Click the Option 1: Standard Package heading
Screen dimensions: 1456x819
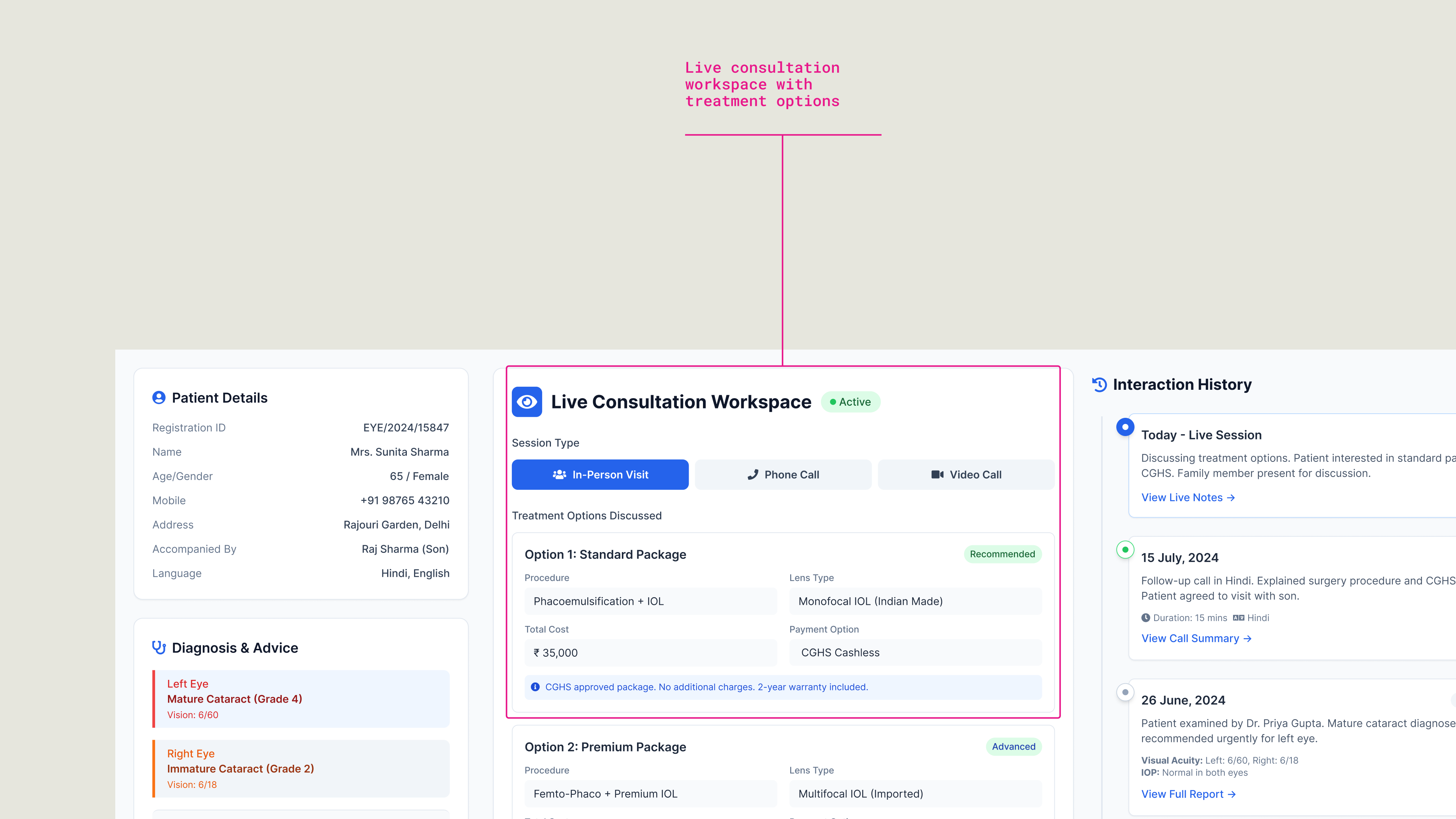click(x=606, y=554)
